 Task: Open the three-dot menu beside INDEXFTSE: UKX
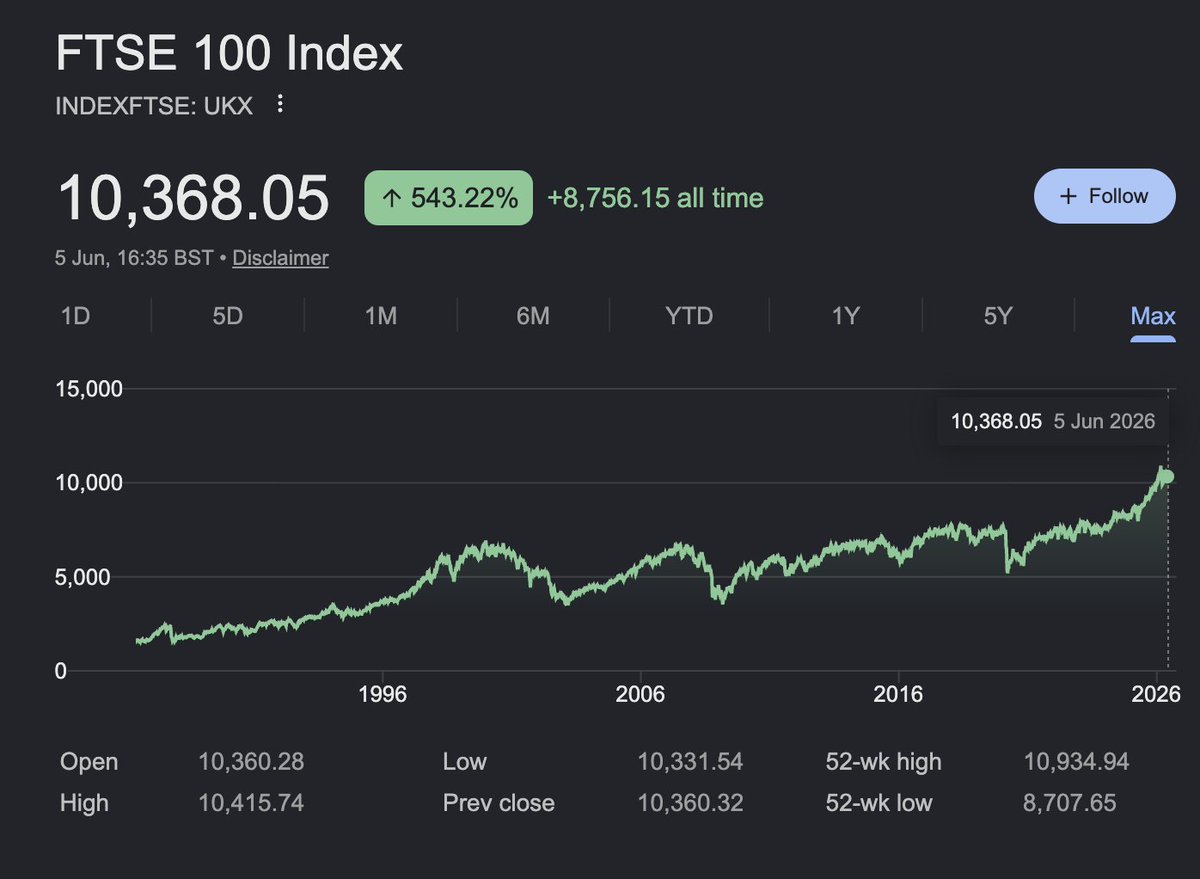[281, 104]
